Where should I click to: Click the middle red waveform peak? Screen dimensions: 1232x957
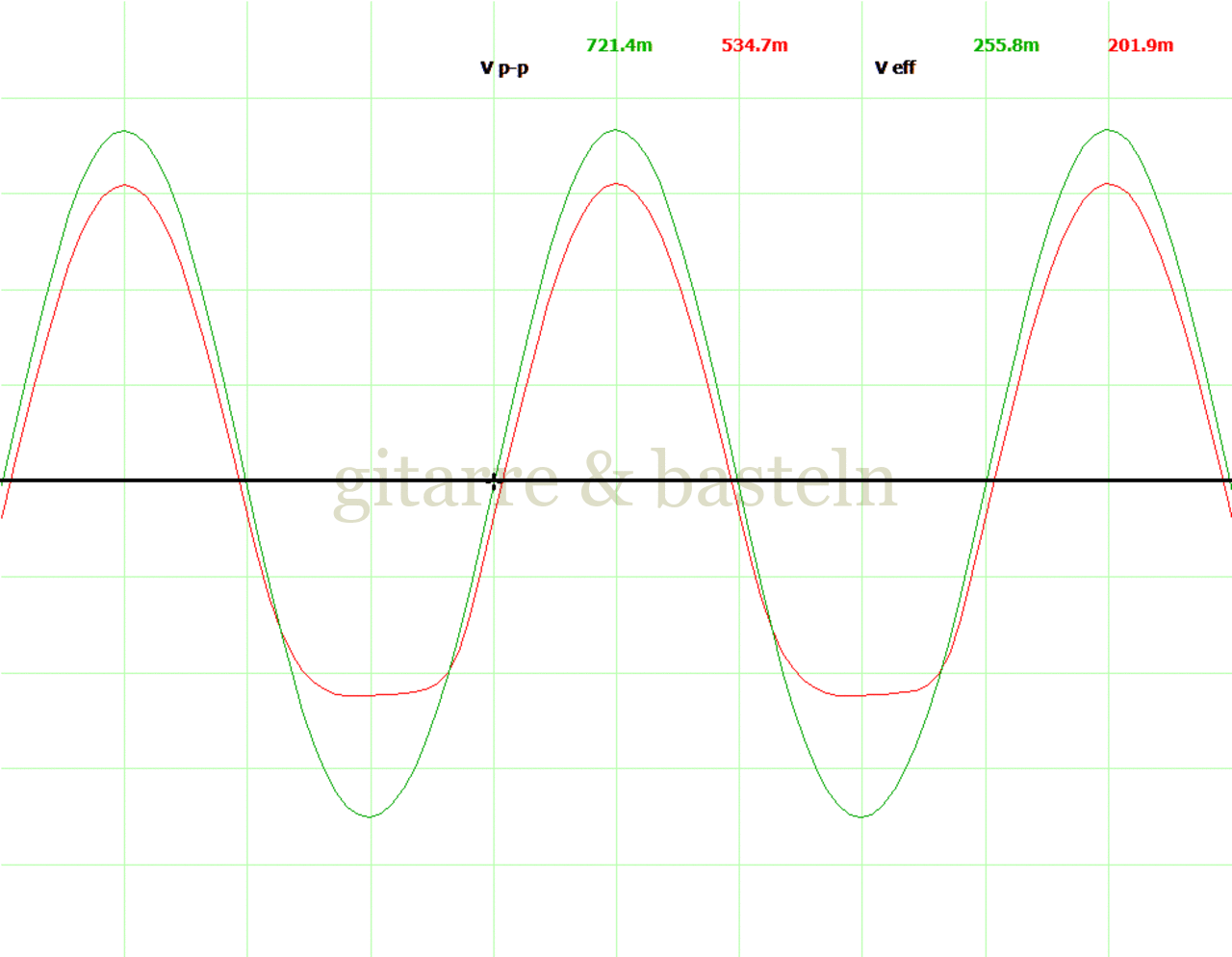(x=616, y=184)
